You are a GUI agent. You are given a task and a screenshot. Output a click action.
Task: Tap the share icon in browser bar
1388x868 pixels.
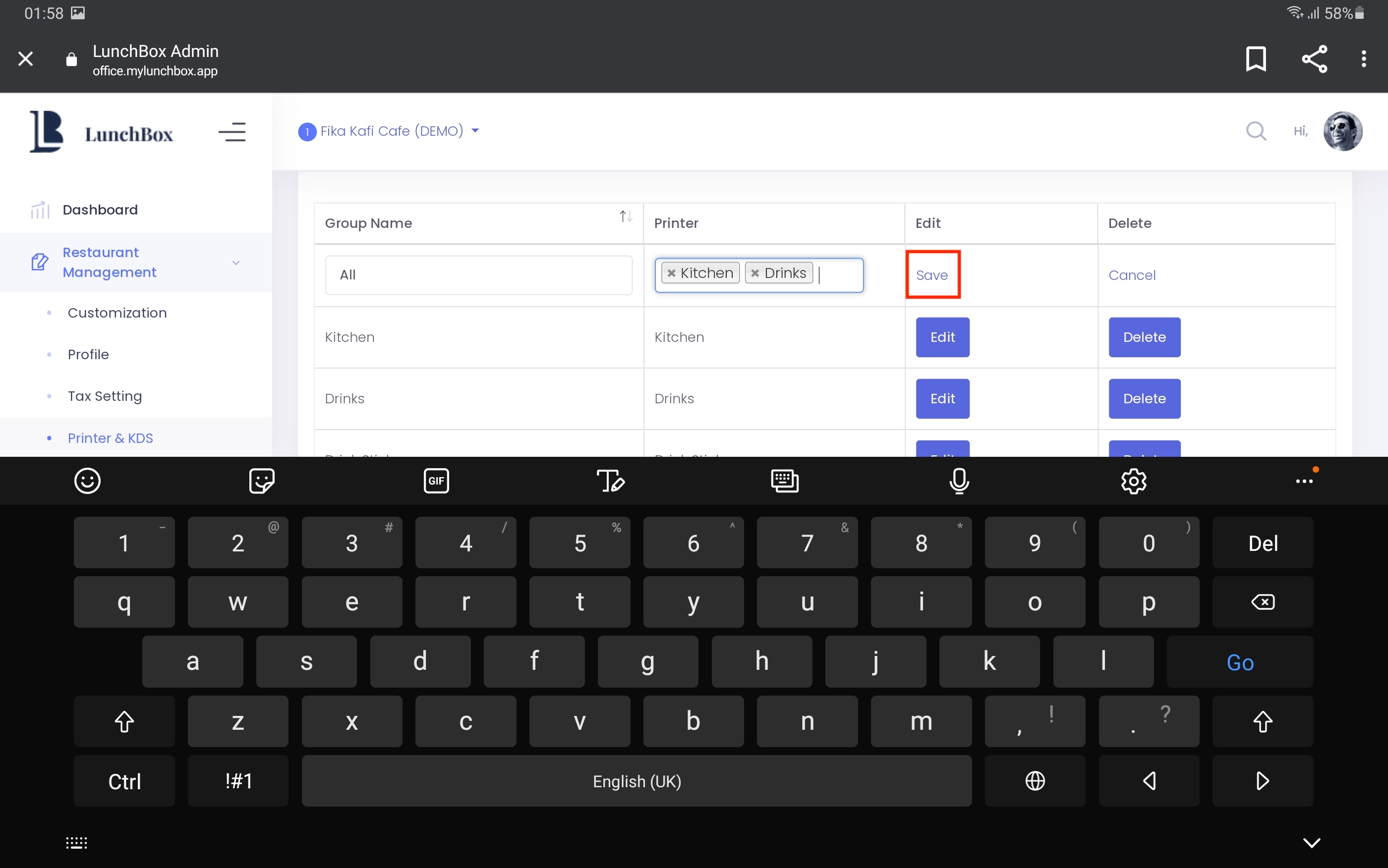pos(1314,58)
